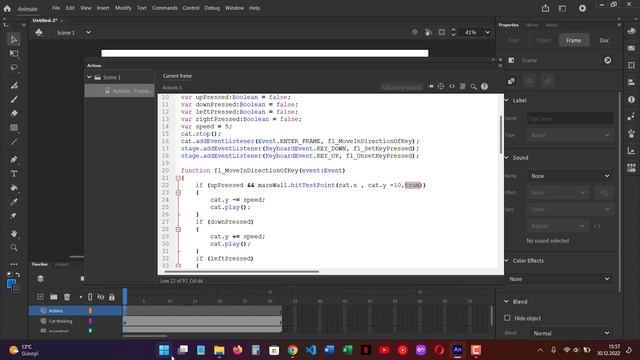Screen dimensions: 640x360
Task: Click the Pin Script icon in Actions
Action: 431,87
